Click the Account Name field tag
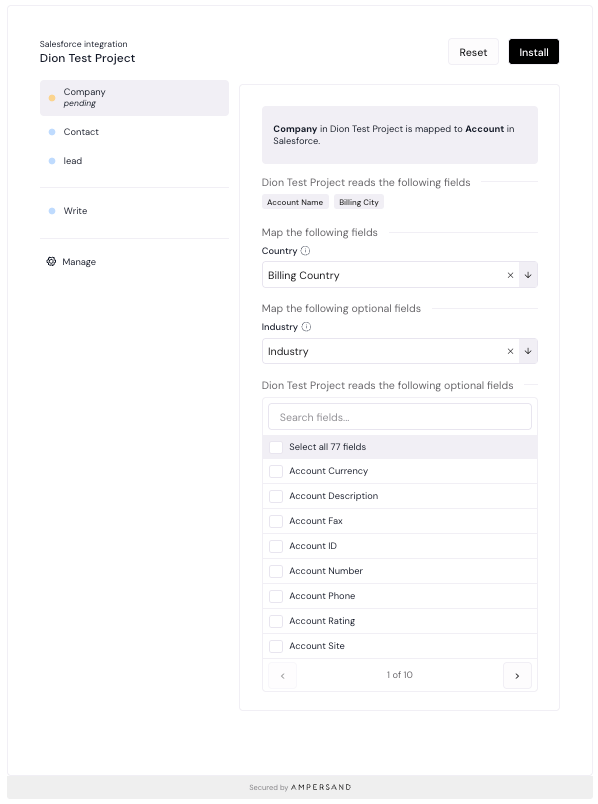The width and height of the screenshot is (598, 804). (x=295, y=202)
